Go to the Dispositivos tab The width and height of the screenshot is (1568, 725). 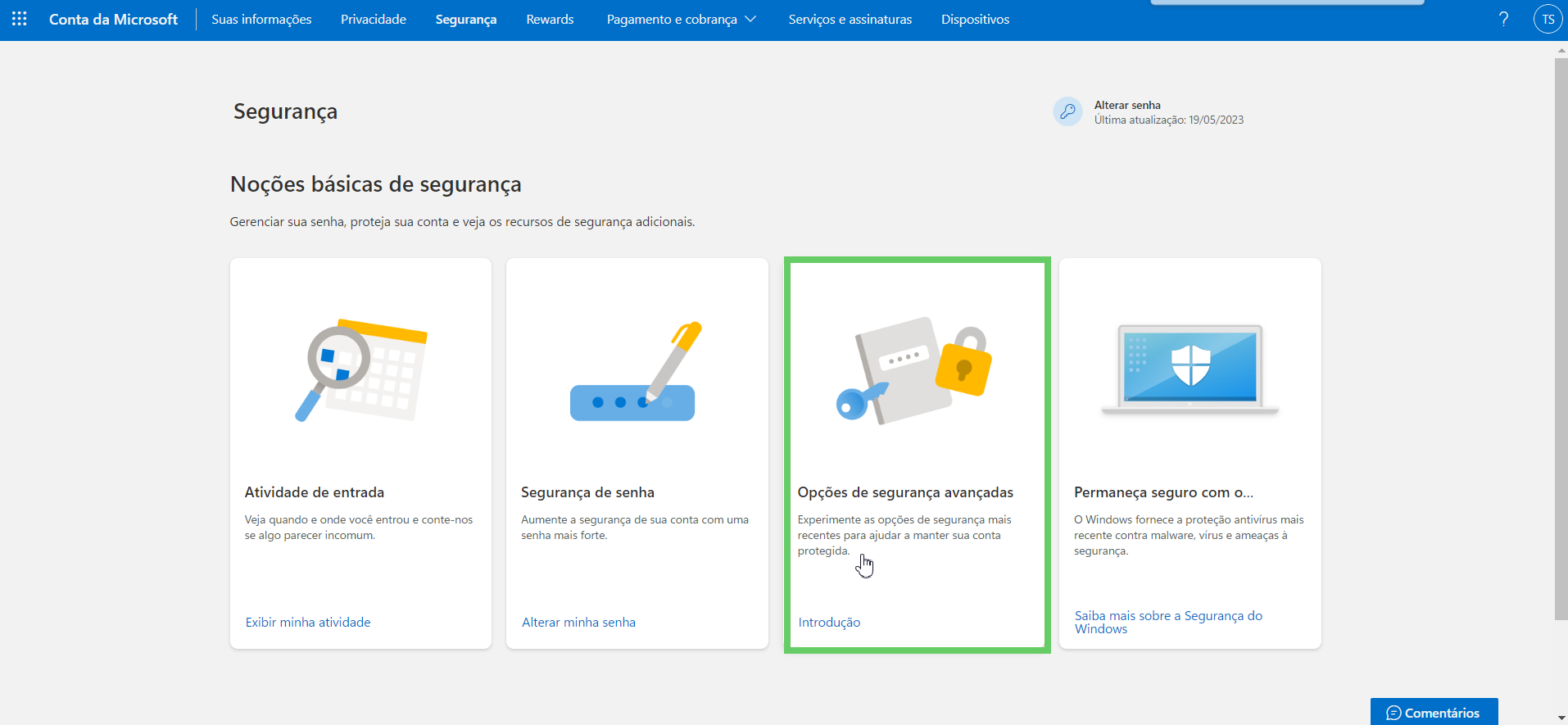coord(975,19)
